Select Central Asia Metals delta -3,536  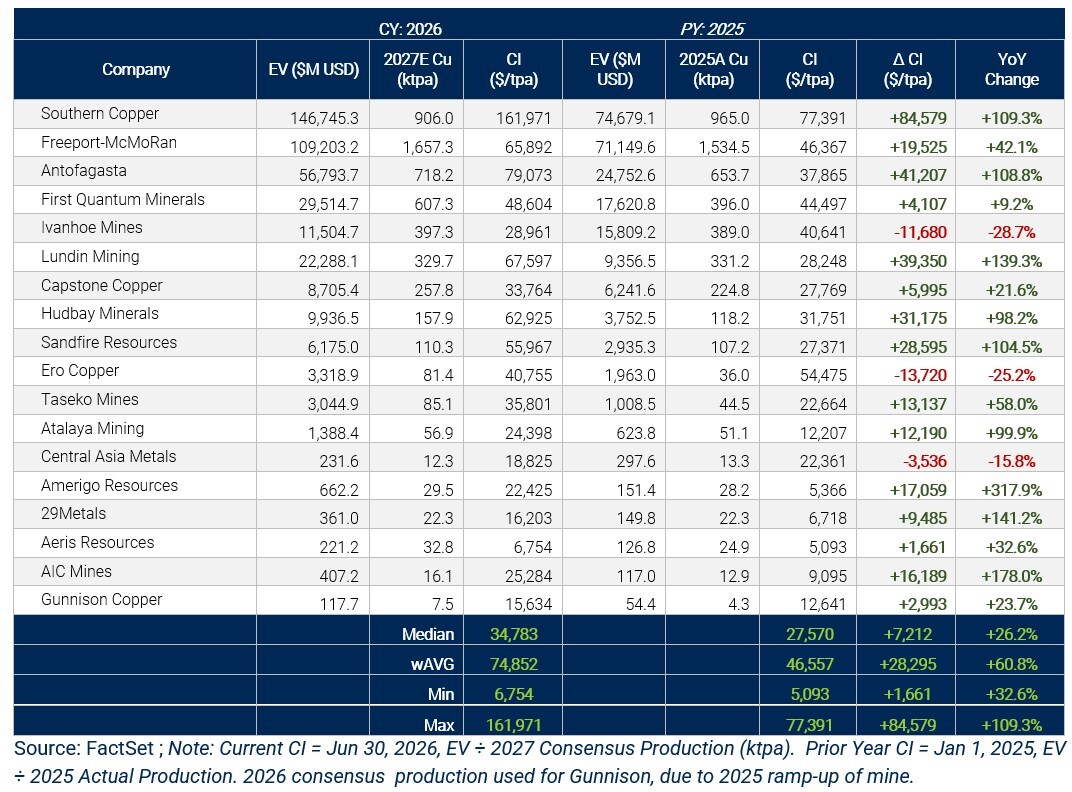925,461
